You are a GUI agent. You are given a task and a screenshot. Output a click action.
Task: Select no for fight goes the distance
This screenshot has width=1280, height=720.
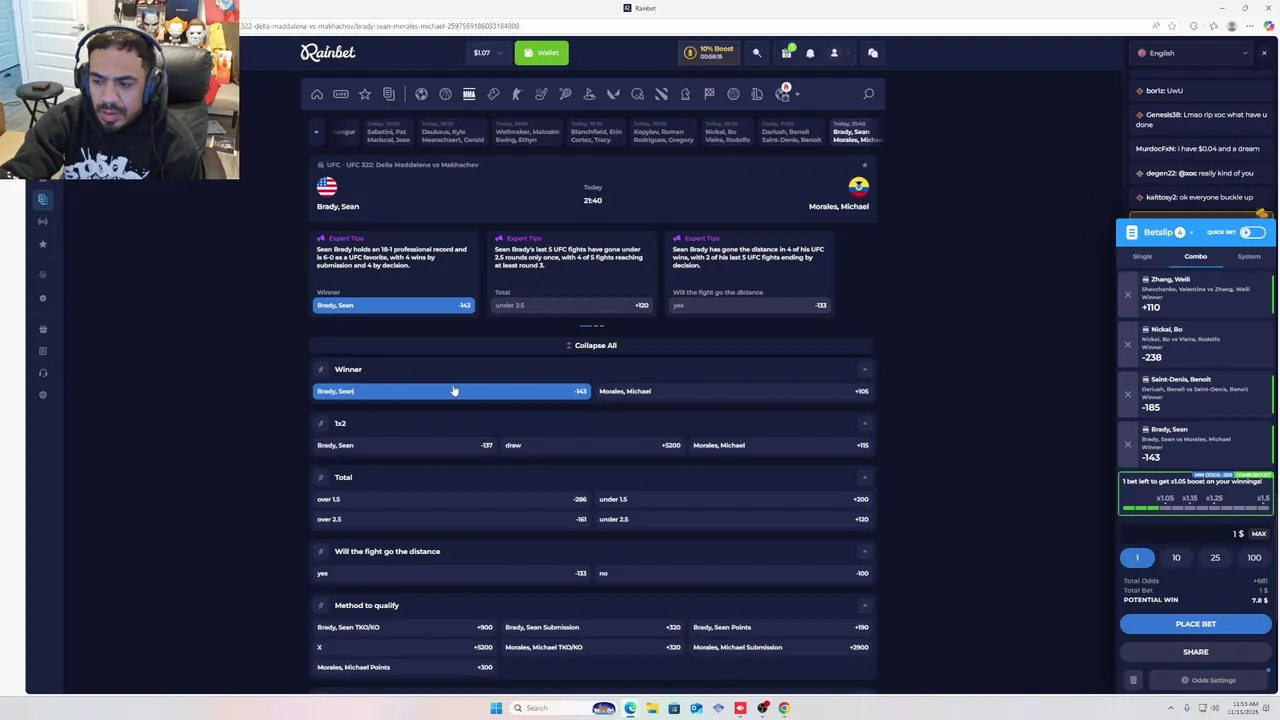point(734,573)
